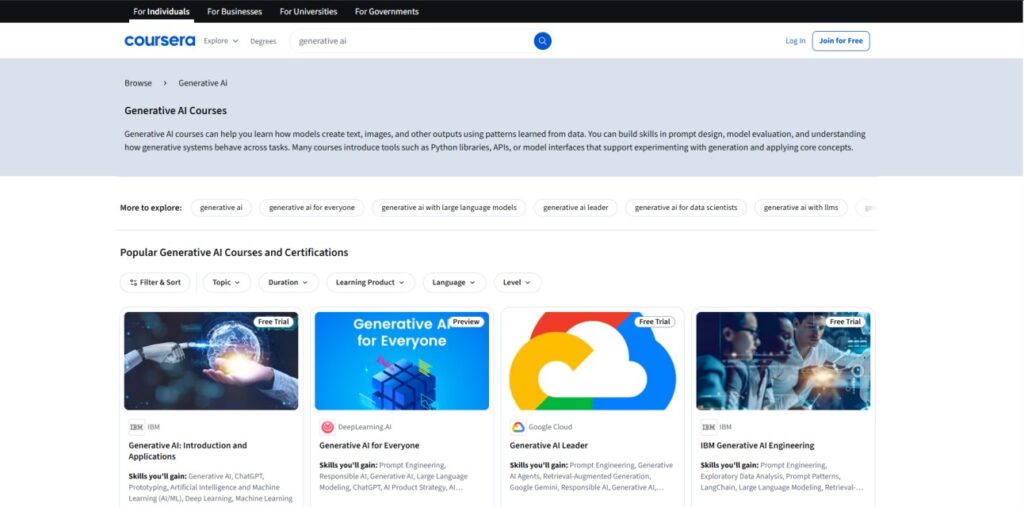The width and height of the screenshot is (1024, 507).
Task: Click IBM logo on Generative AI Engineering card
Action: [709, 427]
